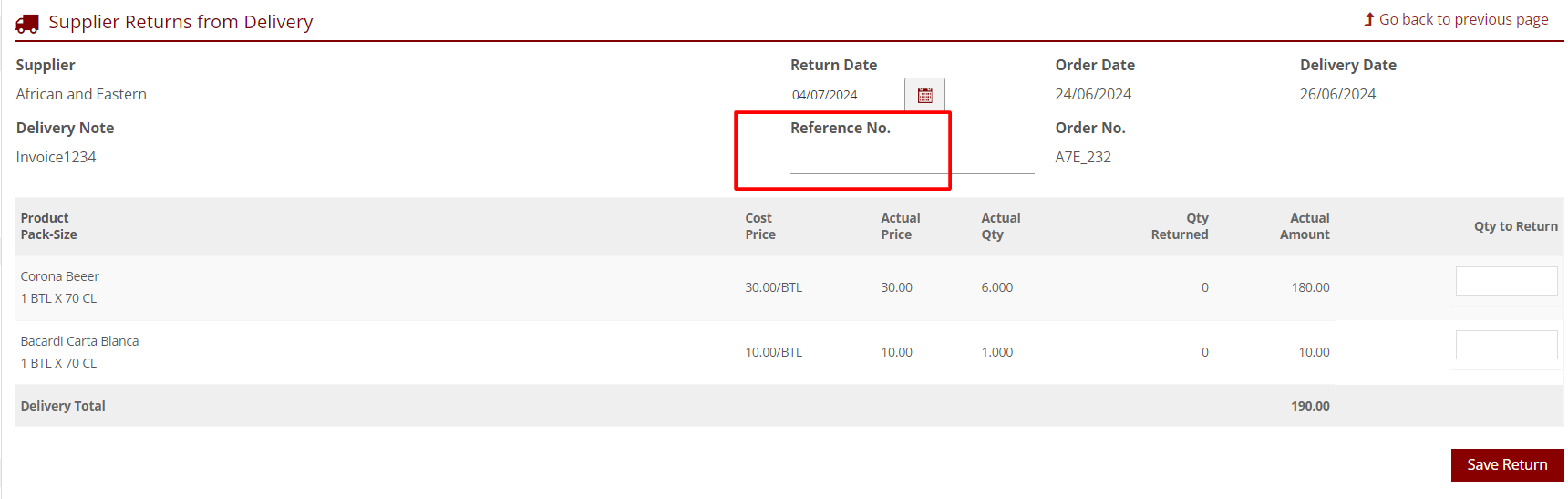Select the Bacardi Carta Blanca product name
The height and width of the screenshot is (499, 1568).
80,341
